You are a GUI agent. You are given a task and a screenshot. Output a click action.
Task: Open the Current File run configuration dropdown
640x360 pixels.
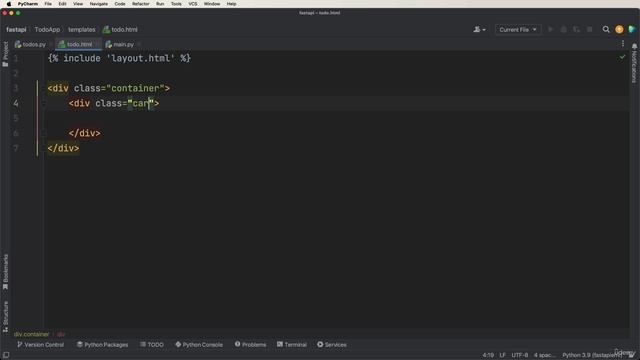518,29
